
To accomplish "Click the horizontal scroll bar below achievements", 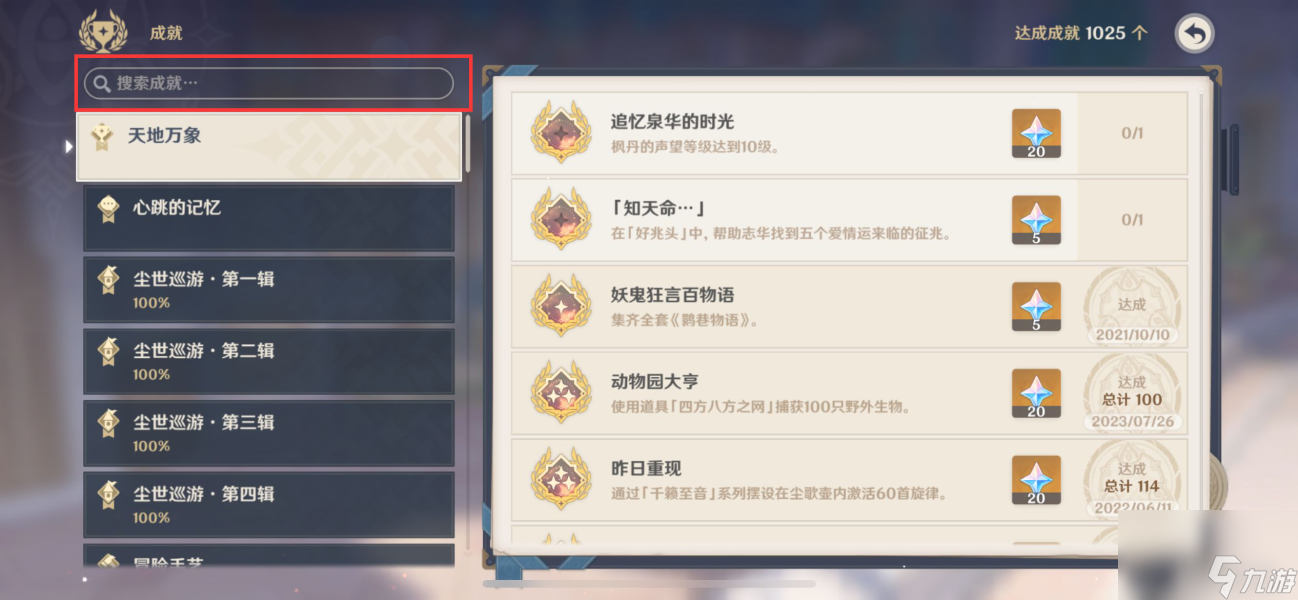I will tap(648, 583).
